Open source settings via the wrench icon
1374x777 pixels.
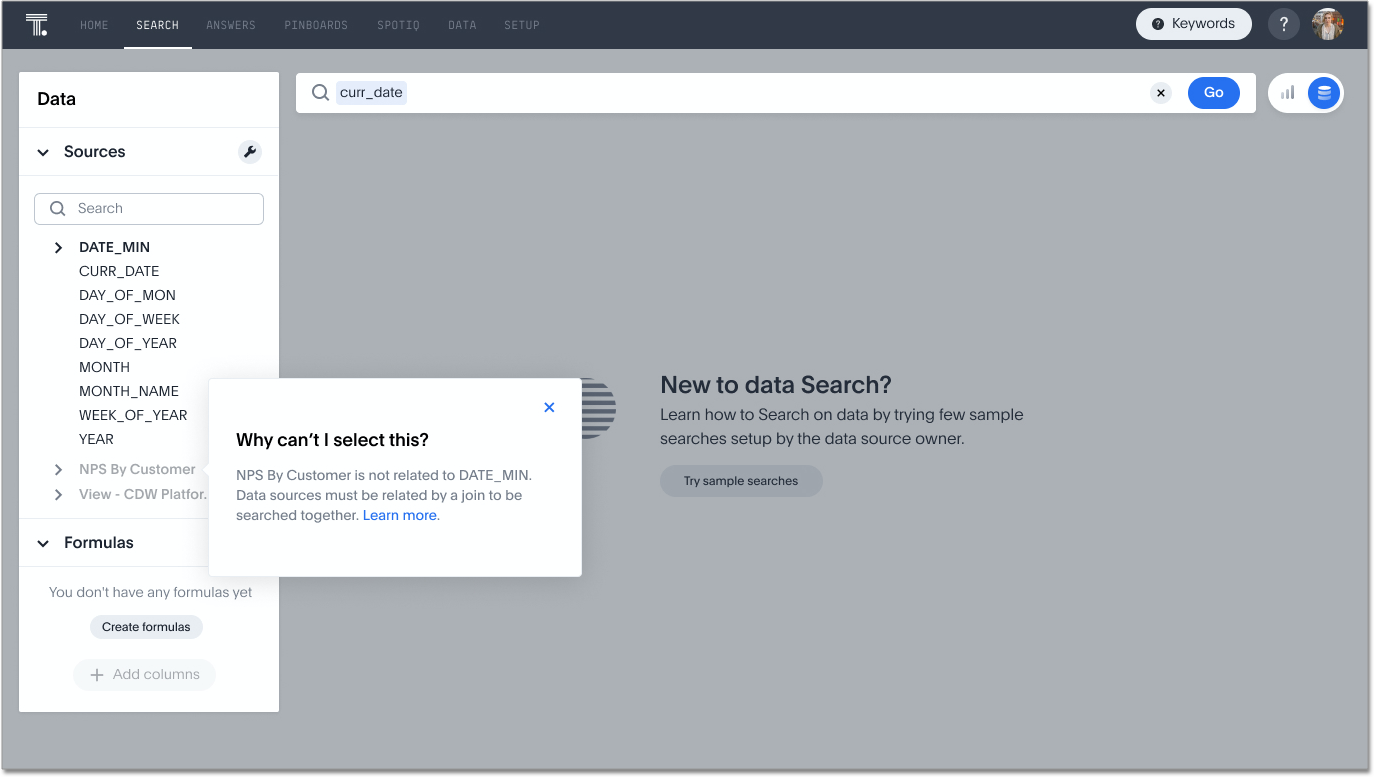(x=250, y=151)
